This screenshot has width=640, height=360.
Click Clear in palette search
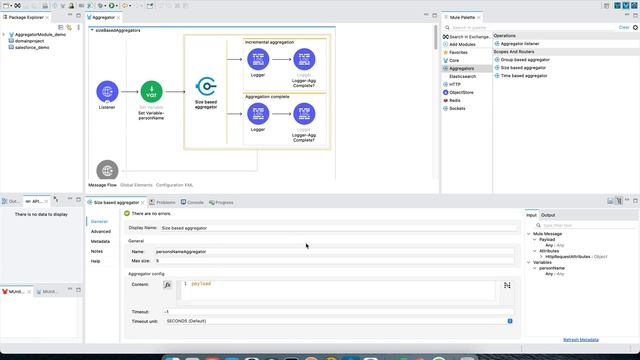click(x=624, y=27)
